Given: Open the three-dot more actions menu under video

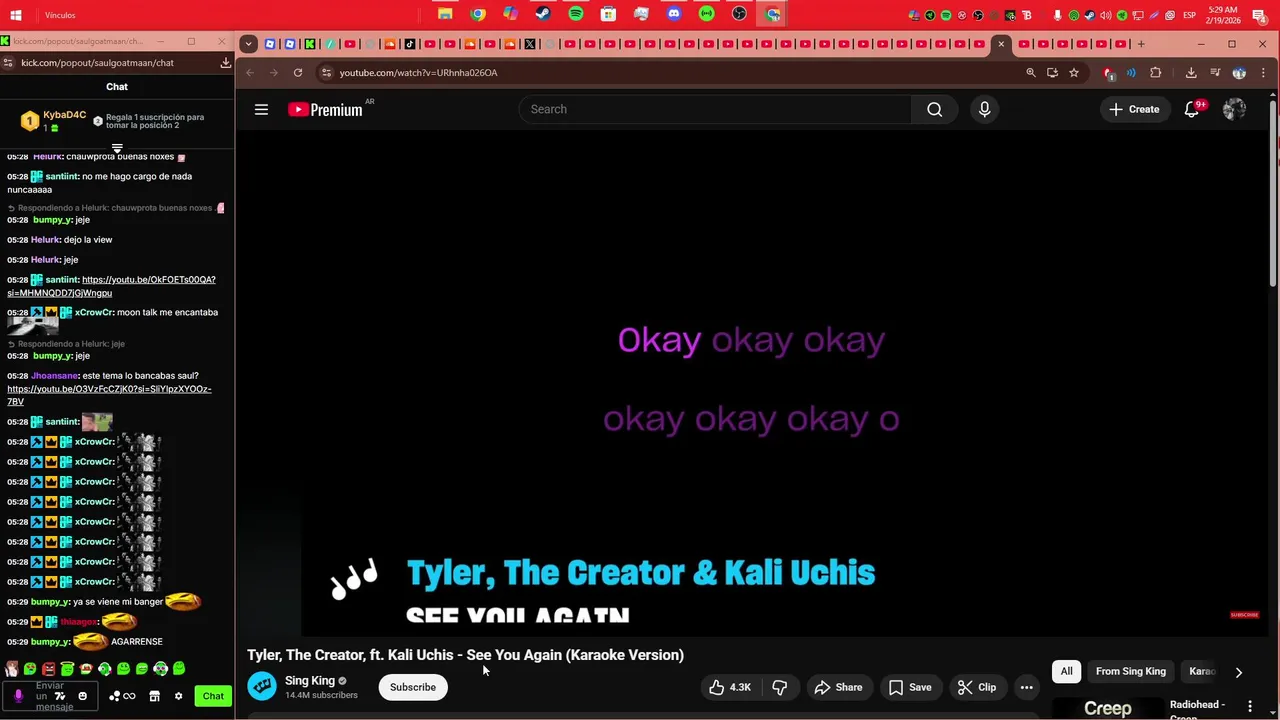Looking at the screenshot, I should coord(1026,687).
